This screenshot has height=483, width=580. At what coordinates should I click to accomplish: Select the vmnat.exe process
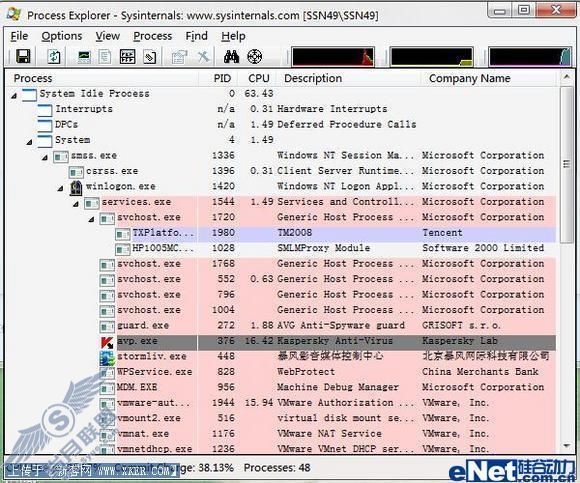(x=281, y=434)
